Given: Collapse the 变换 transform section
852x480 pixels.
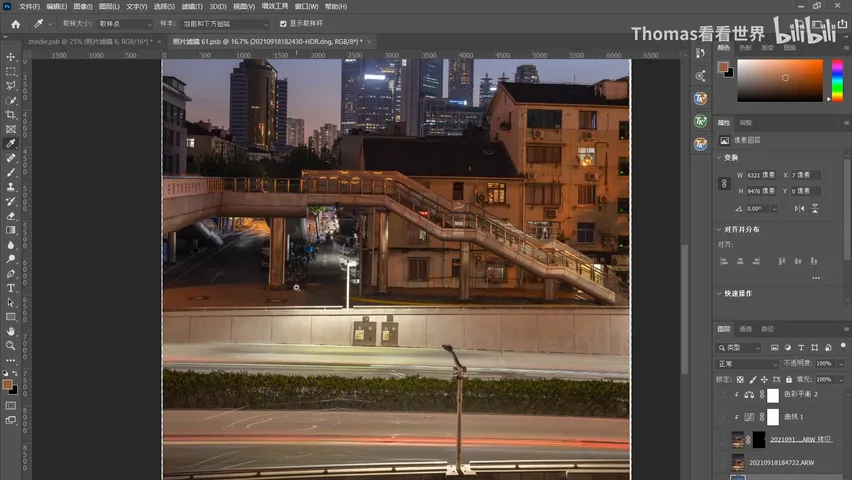Looking at the screenshot, I should coord(719,158).
